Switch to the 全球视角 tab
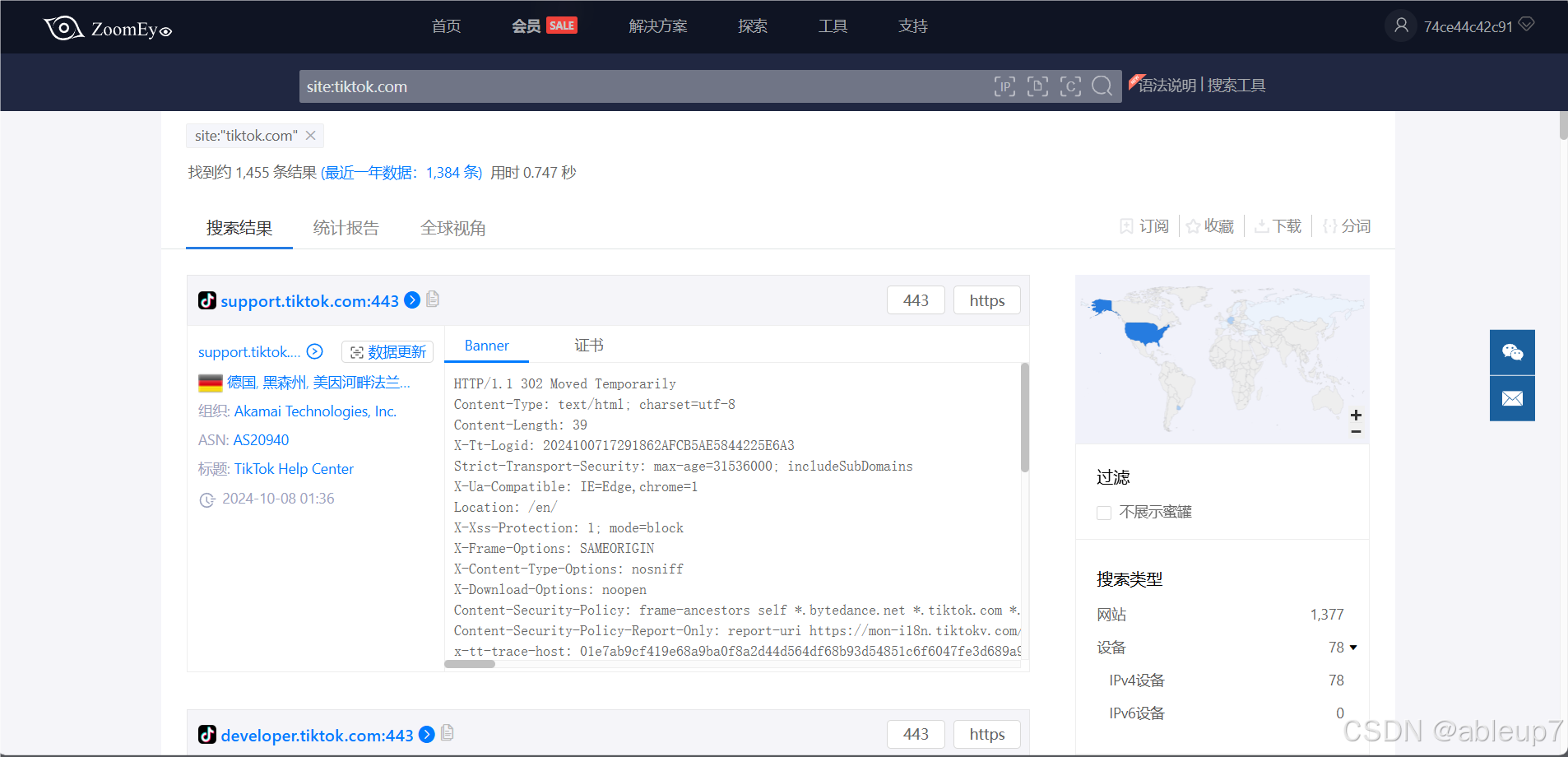This screenshot has width=1568, height=757. tap(453, 228)
